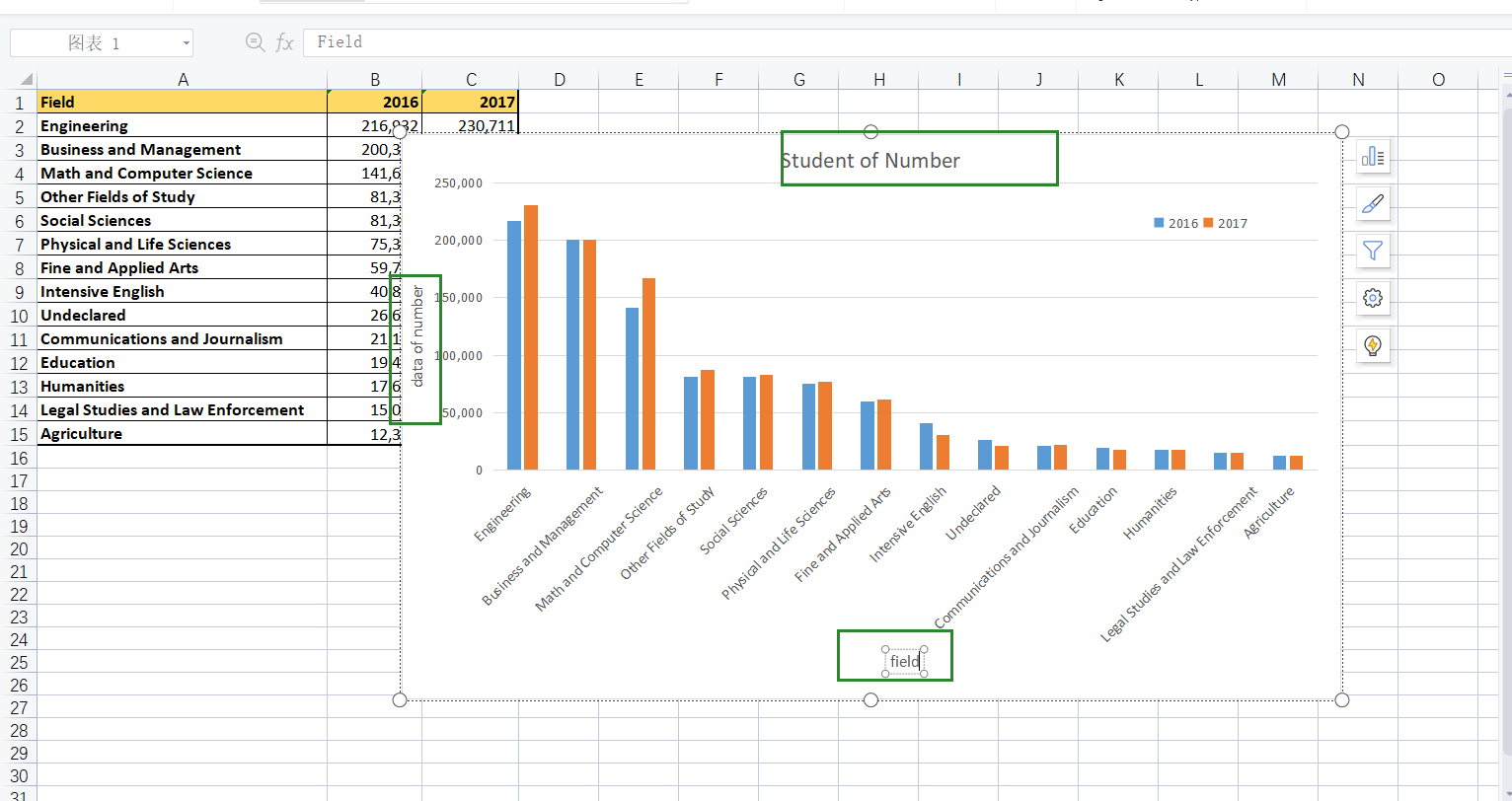
Task: Select row 16 header
Action: [x=18, y=458]
